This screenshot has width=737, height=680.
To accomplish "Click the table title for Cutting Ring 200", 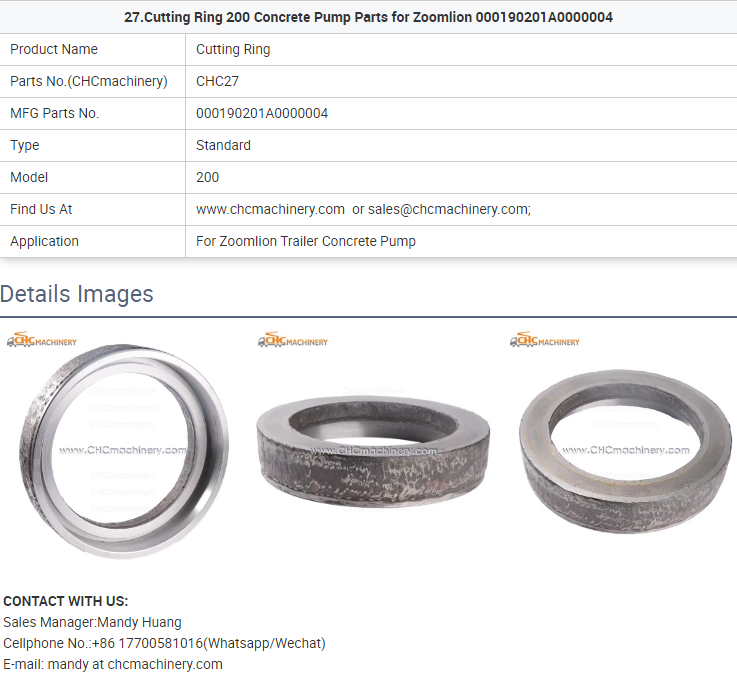I will click(x=368, y=17).
